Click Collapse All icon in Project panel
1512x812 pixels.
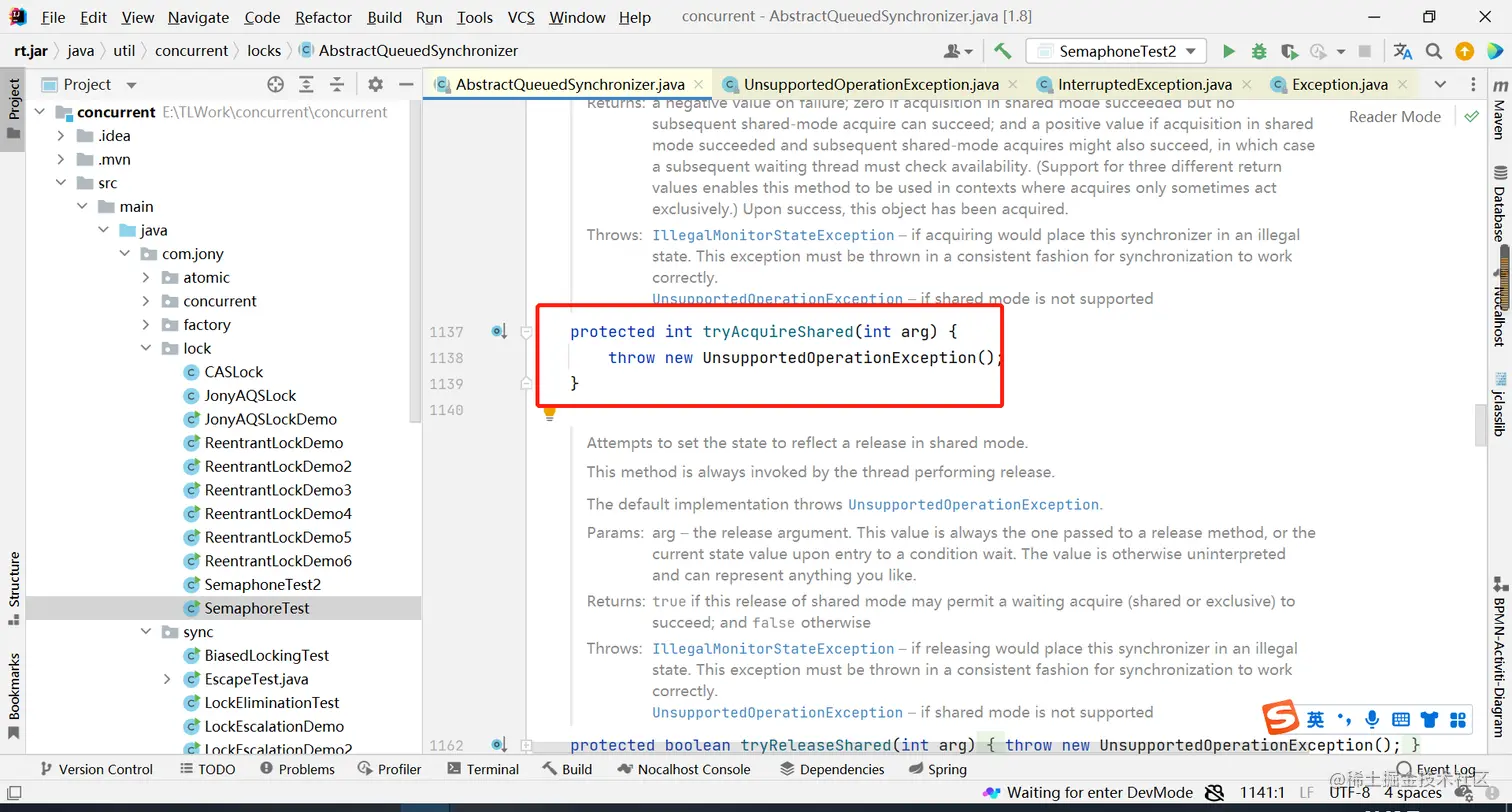coord(337,85)
